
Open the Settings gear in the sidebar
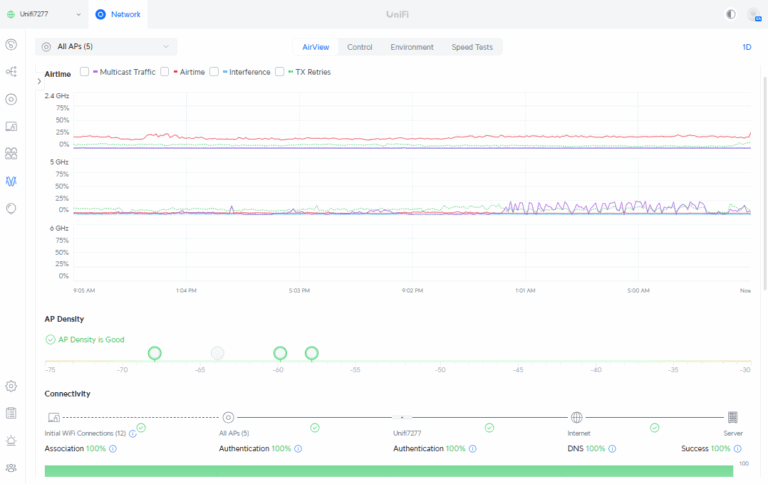coord(11,386)
